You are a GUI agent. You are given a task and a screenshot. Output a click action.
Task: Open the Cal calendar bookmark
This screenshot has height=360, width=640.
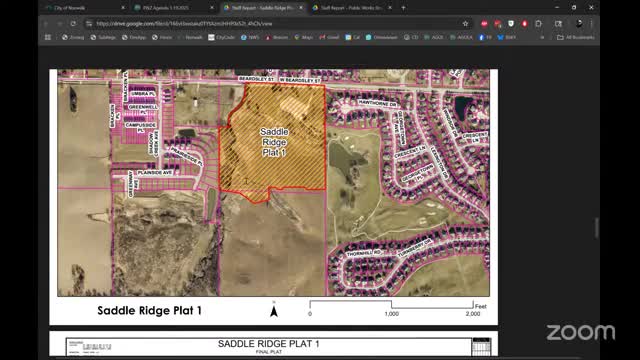pos(353,37)
